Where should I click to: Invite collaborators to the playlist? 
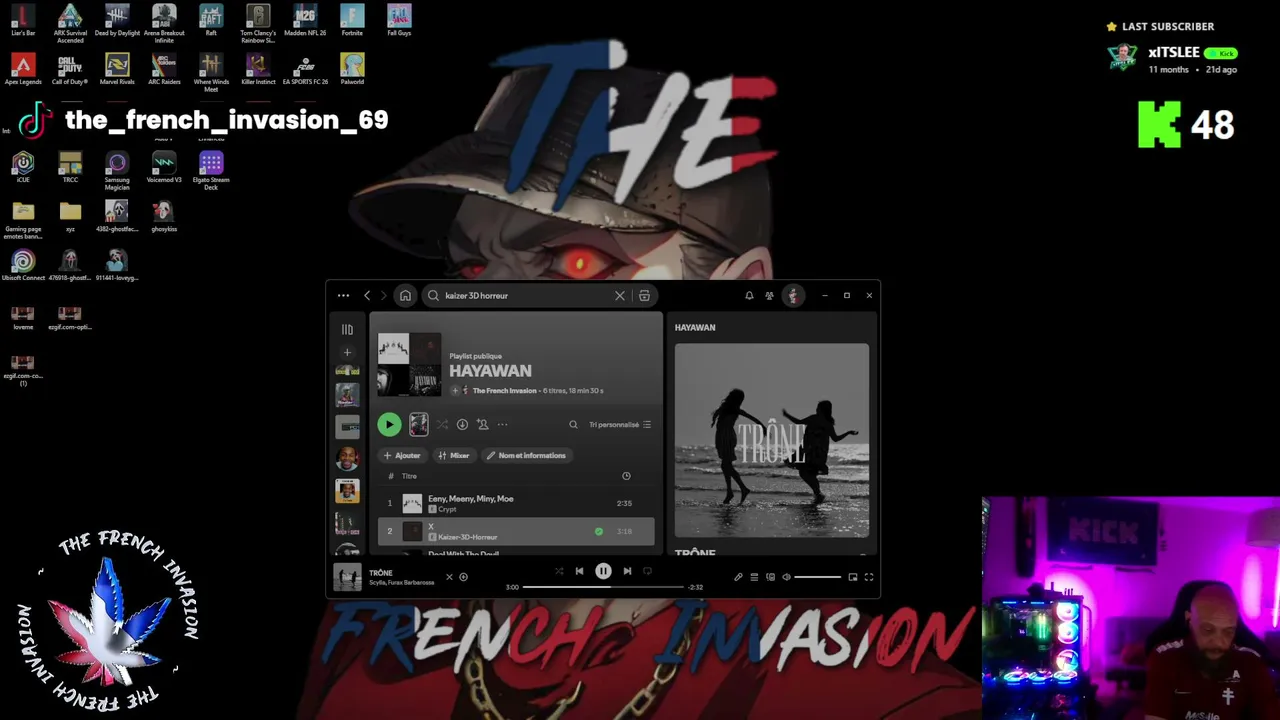pos(482,425)
